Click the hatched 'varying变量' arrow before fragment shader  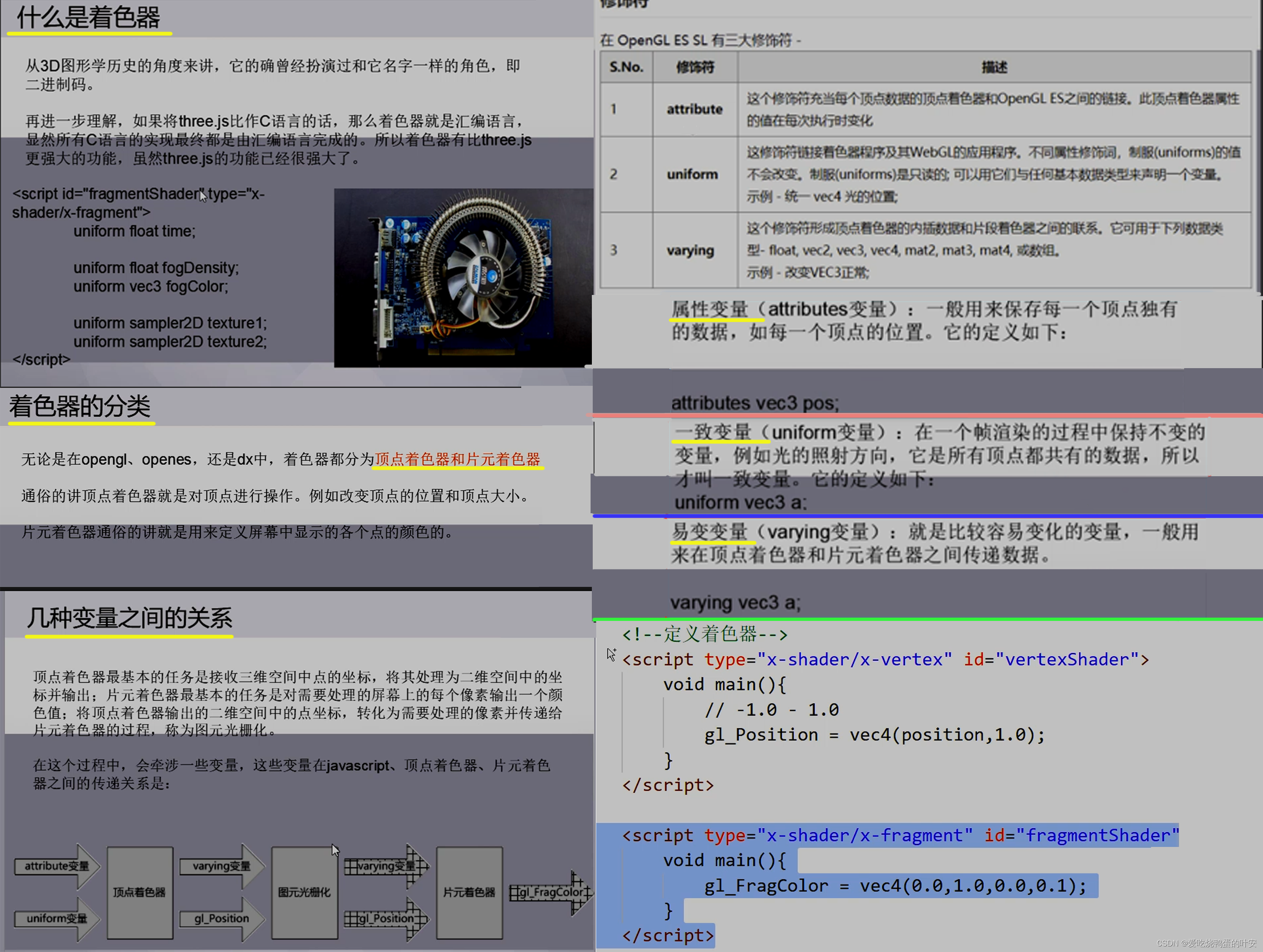386,866
